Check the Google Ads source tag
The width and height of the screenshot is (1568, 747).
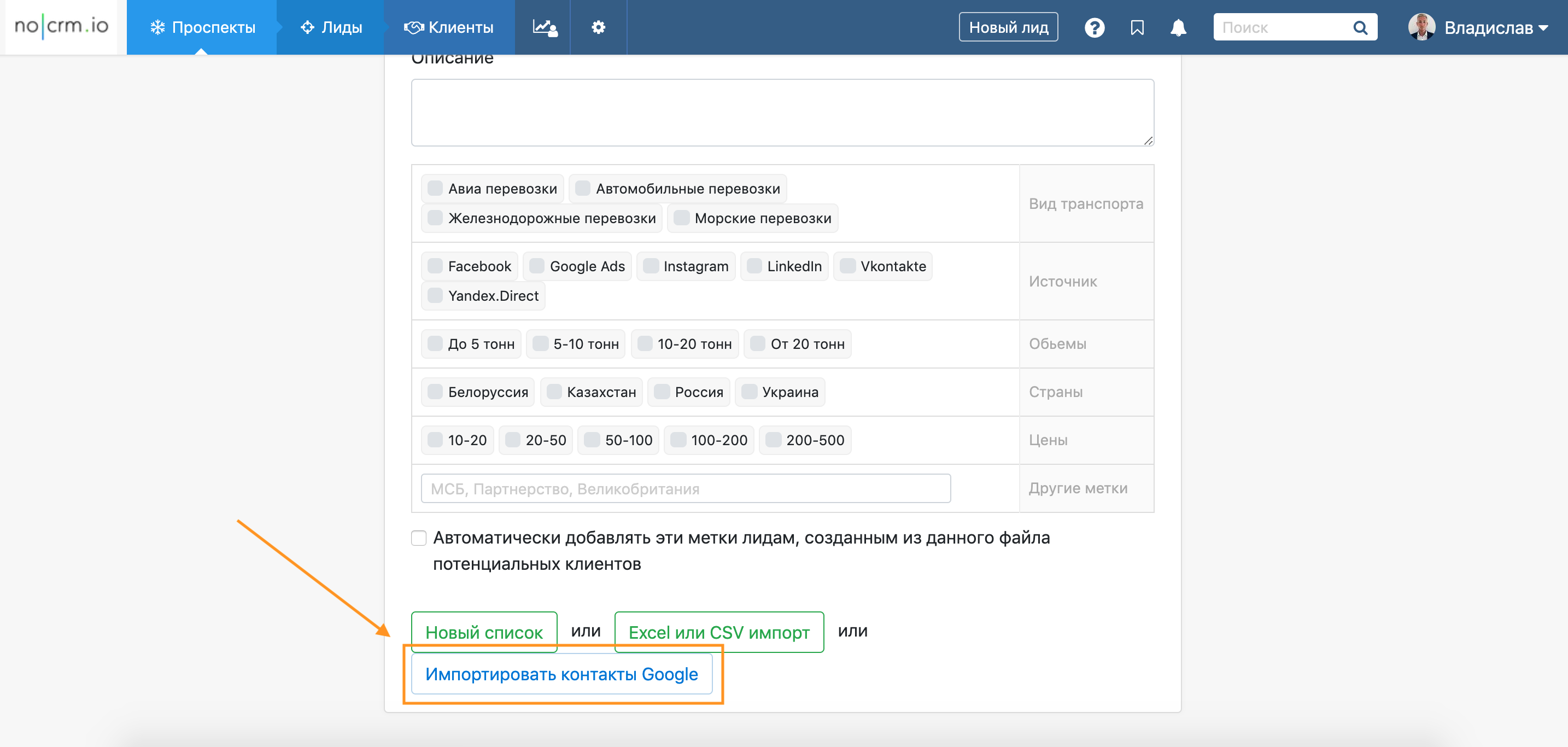tap(537, 266)
